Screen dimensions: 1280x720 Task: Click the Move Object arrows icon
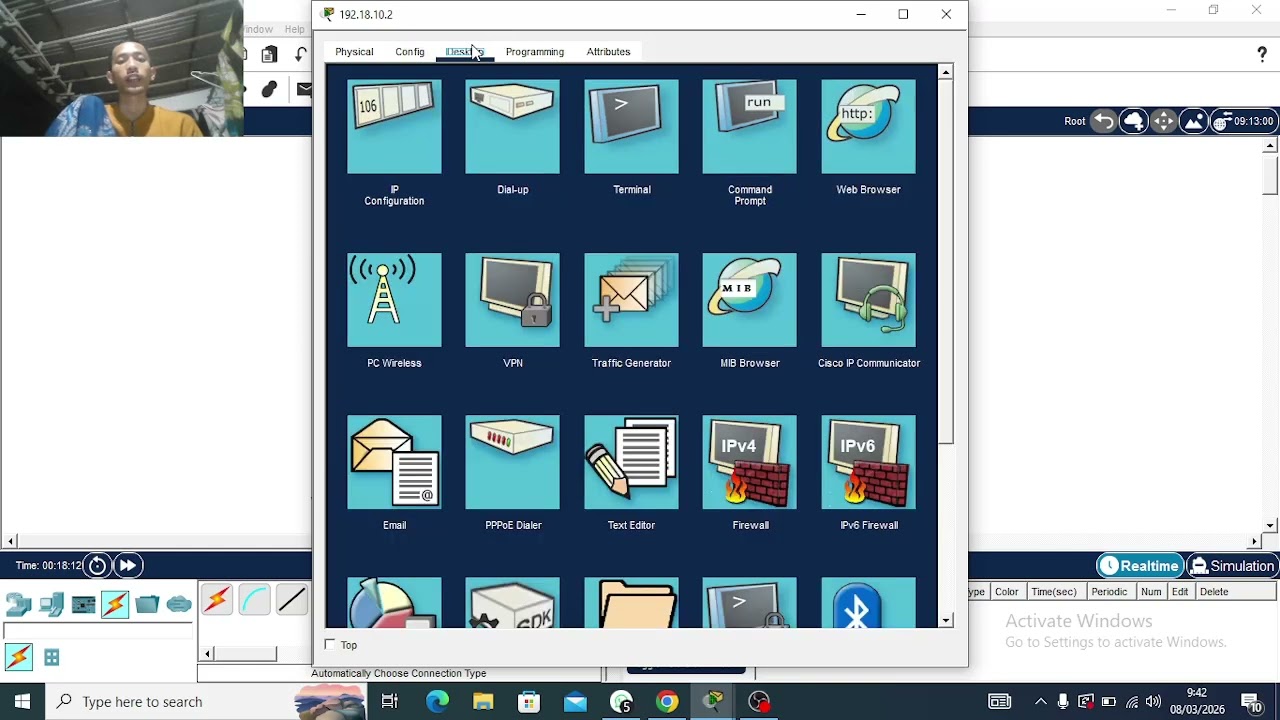1163,121
